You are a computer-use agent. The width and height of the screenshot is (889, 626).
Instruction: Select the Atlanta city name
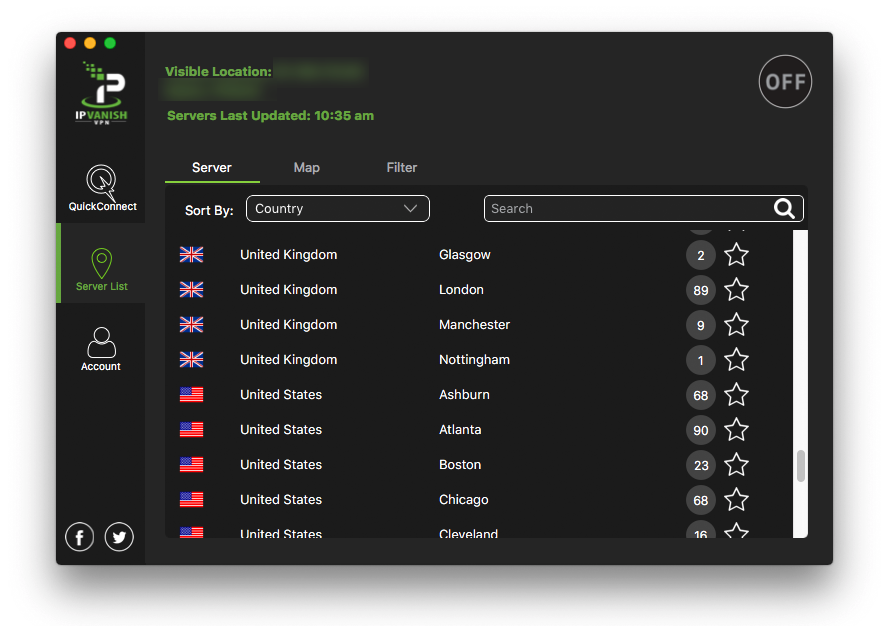pos(460,430)
